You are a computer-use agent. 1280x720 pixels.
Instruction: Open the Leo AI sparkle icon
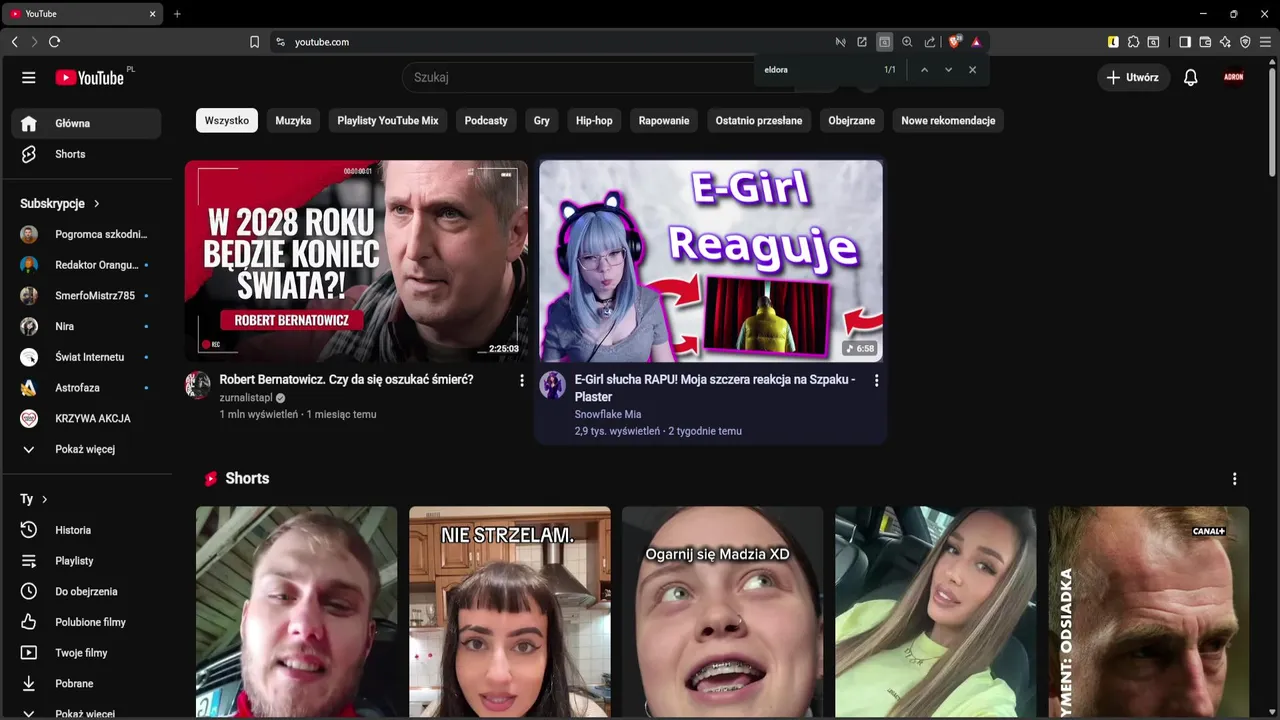[1225, 42]
